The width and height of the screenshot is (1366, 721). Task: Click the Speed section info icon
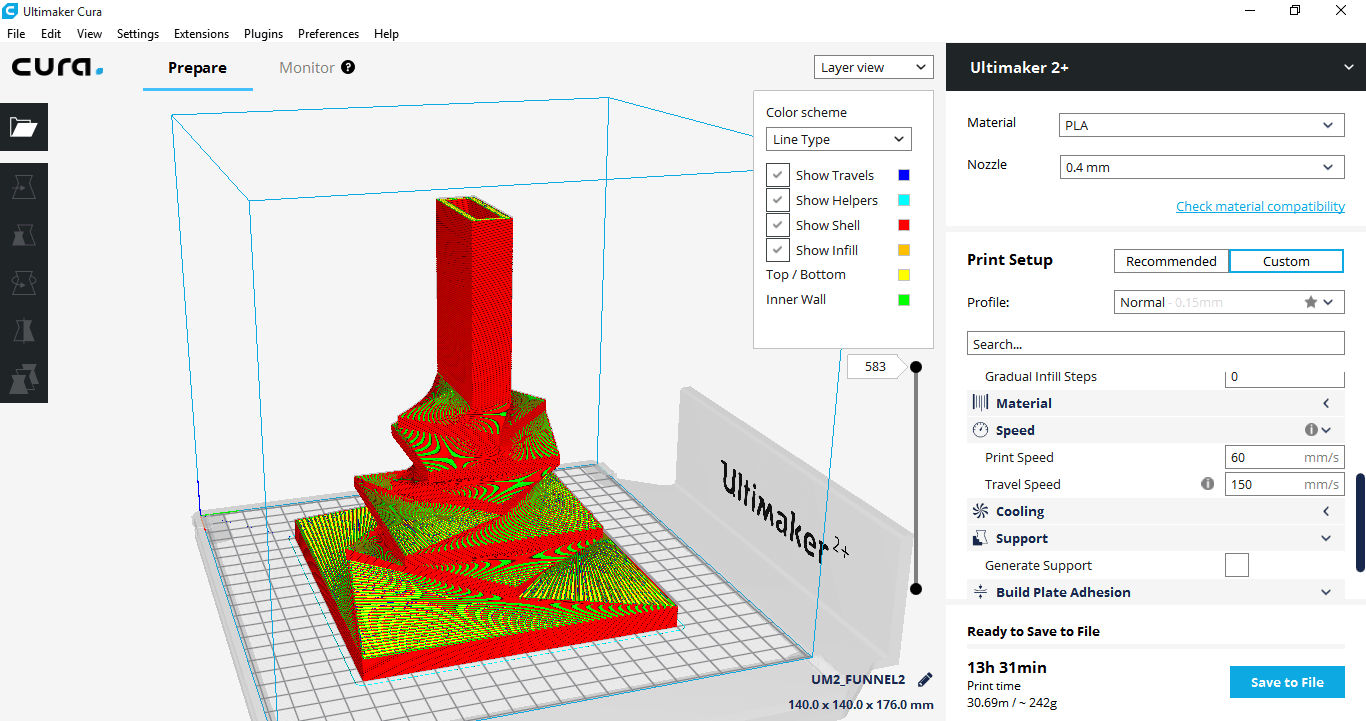coord(1311,430)
